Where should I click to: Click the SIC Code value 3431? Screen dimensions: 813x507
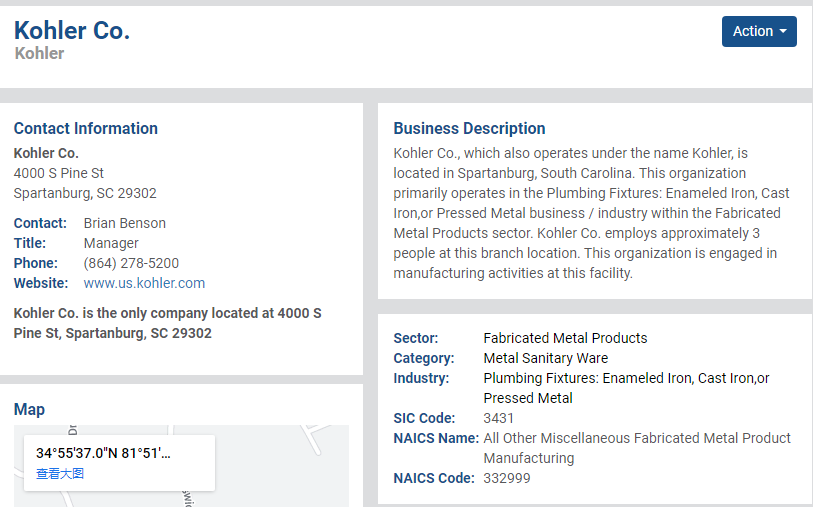coord(498,418)
